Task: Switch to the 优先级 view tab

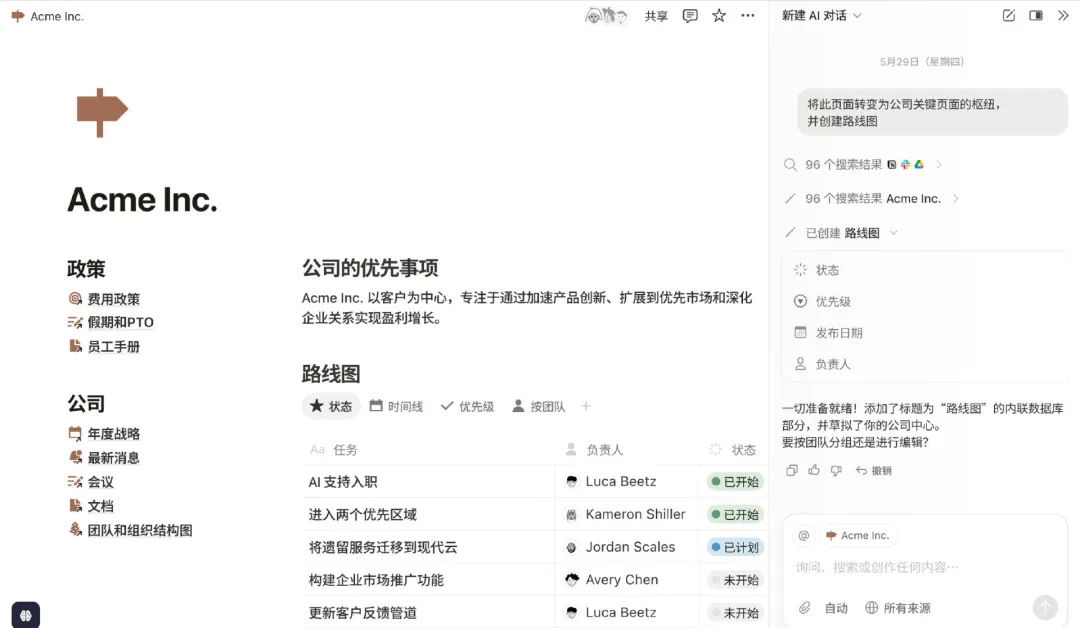Action: click(x=468, y=406)
